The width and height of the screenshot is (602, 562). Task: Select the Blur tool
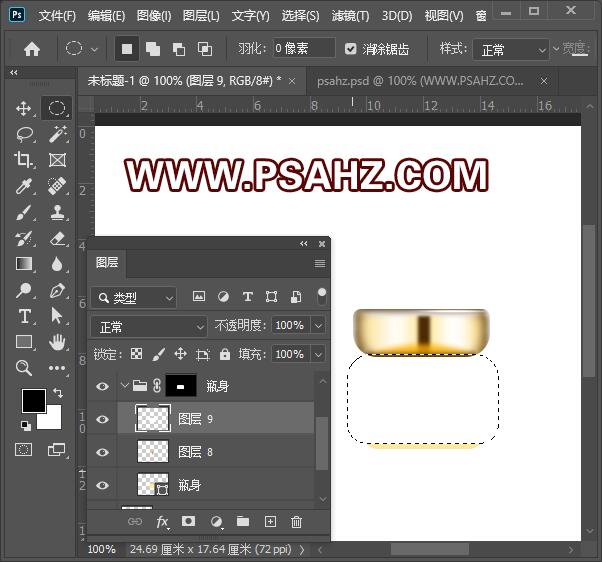tap(57, 264)
